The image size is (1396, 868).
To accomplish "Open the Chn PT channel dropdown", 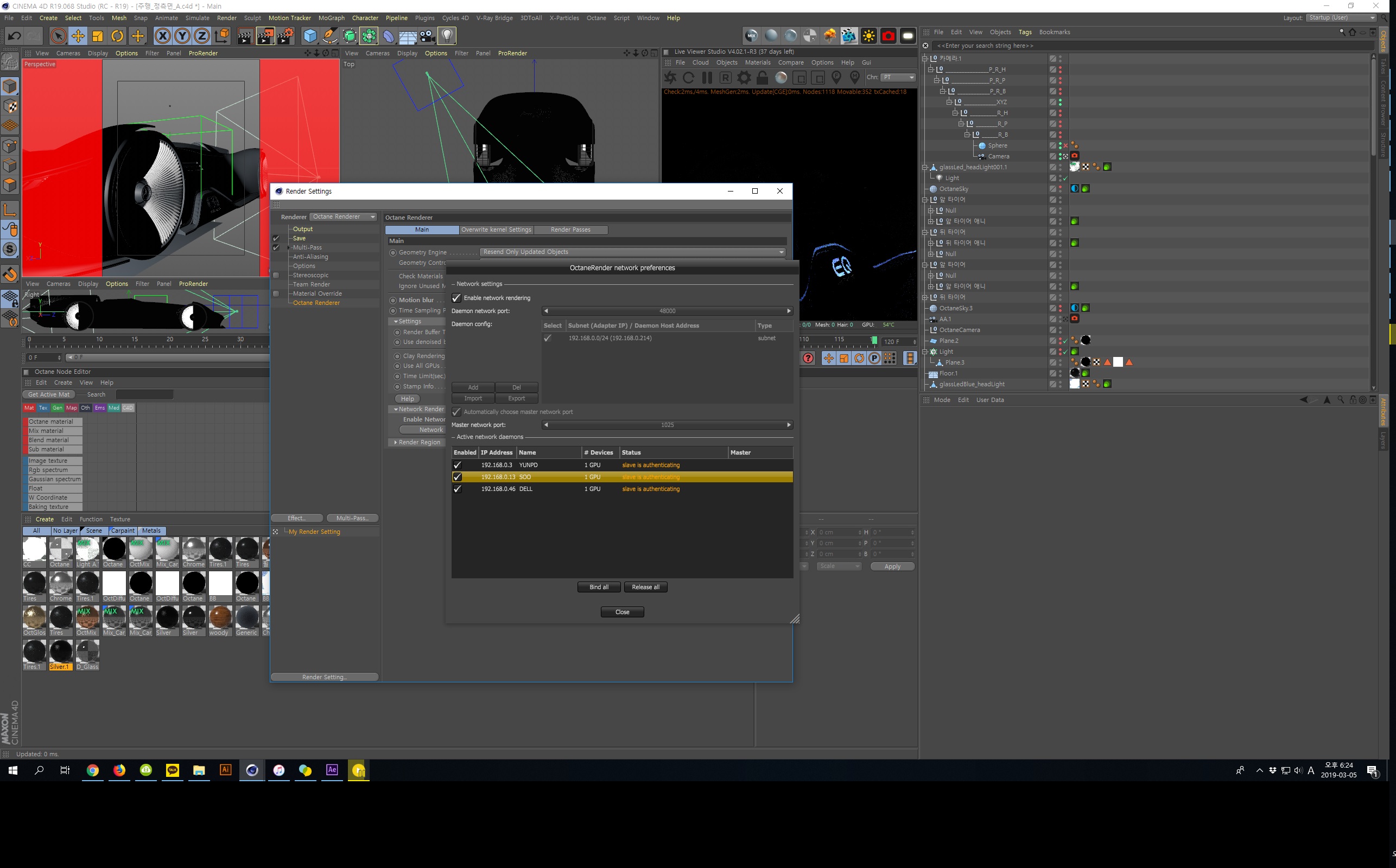I will coord(899,78).
